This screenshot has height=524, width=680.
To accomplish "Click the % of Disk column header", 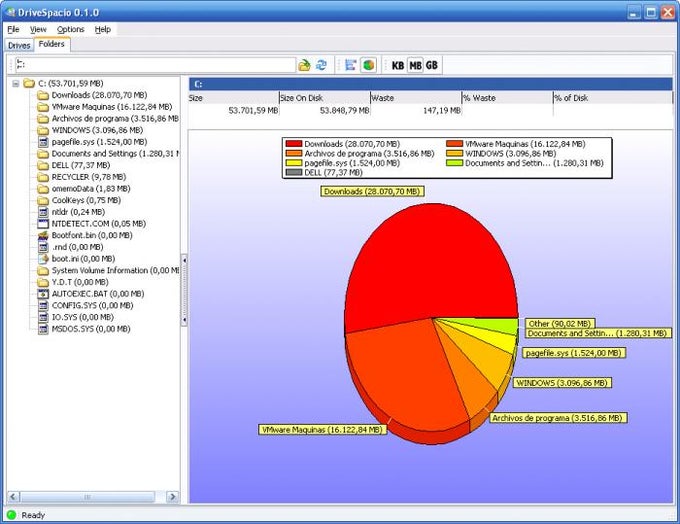I will (613, 98).
